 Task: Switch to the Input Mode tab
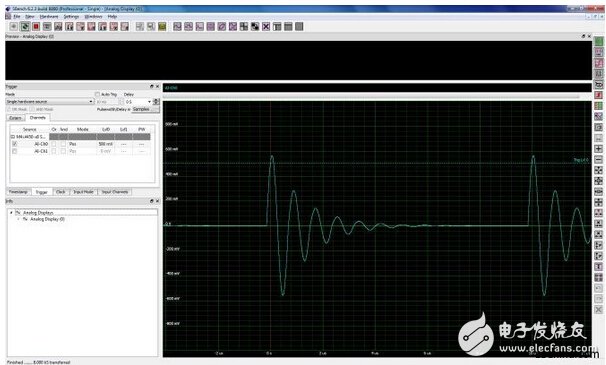(83, 192)
